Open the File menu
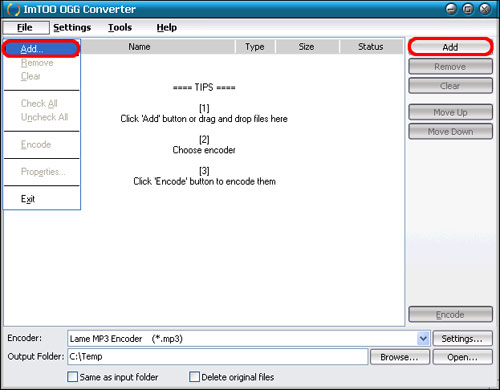This screenshot has width=500, height=390. point(26,27)
